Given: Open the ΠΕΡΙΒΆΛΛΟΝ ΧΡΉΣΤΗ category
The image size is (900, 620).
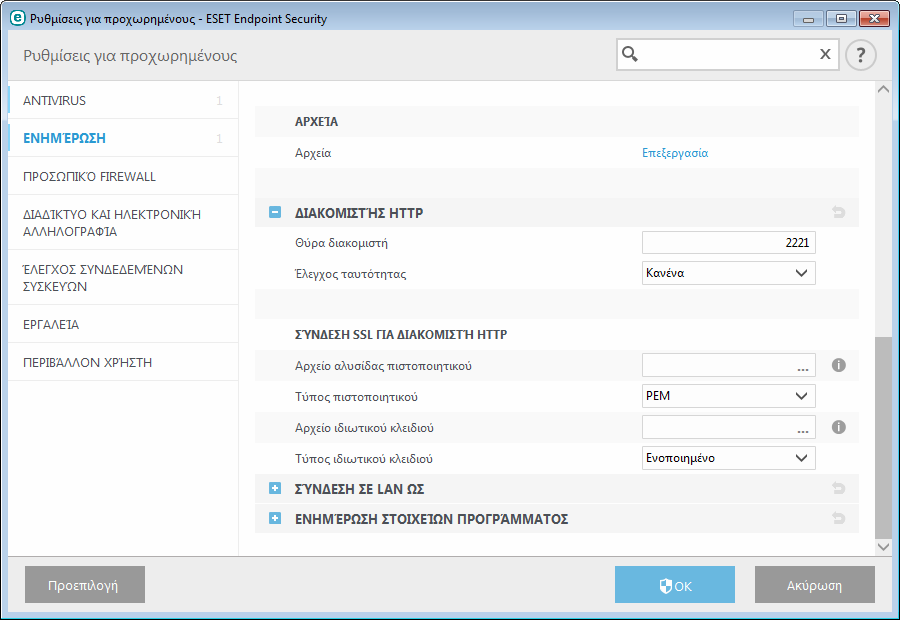Looking at the screenshot, I should tap(123, 362).
